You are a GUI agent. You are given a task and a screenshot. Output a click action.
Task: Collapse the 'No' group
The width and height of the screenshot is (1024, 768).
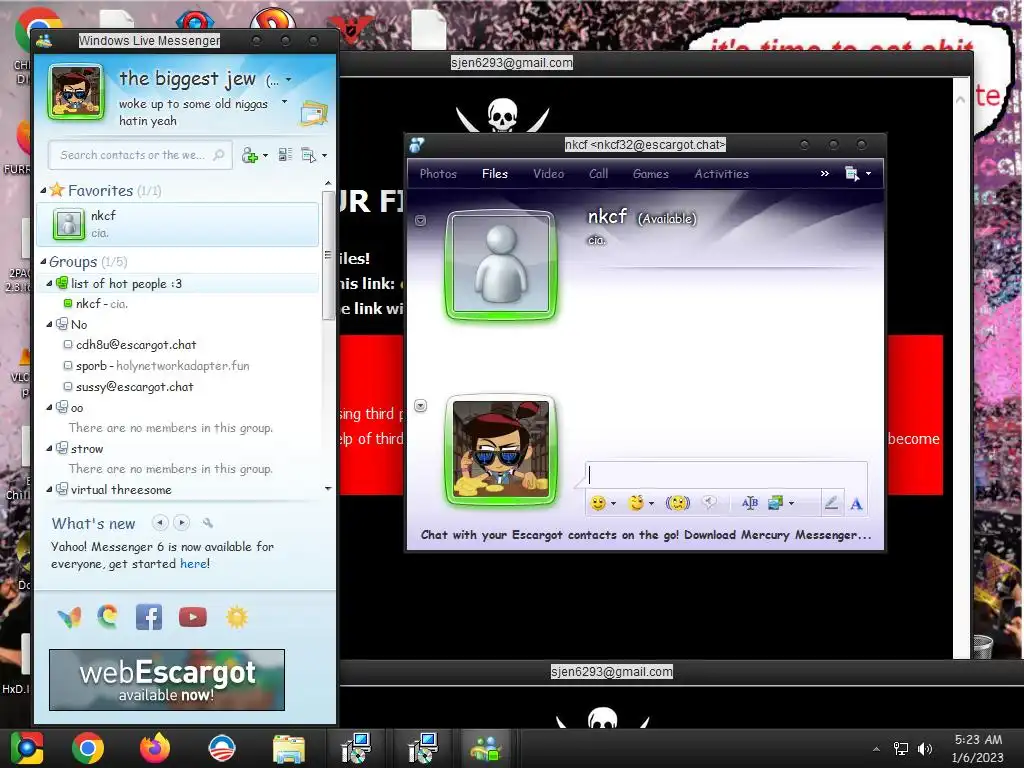click(x=49, y=324)
